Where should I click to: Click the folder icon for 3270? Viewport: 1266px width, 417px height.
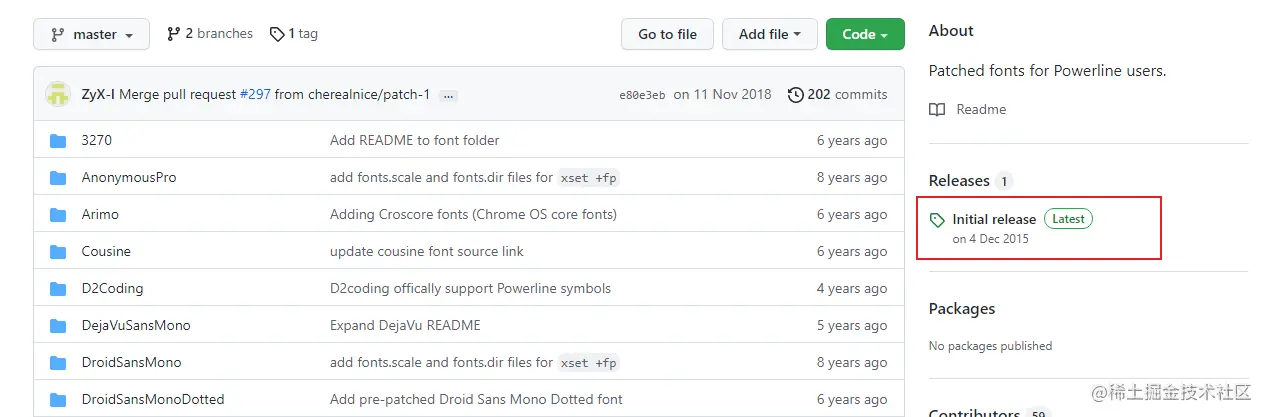[x=58, y=141]
